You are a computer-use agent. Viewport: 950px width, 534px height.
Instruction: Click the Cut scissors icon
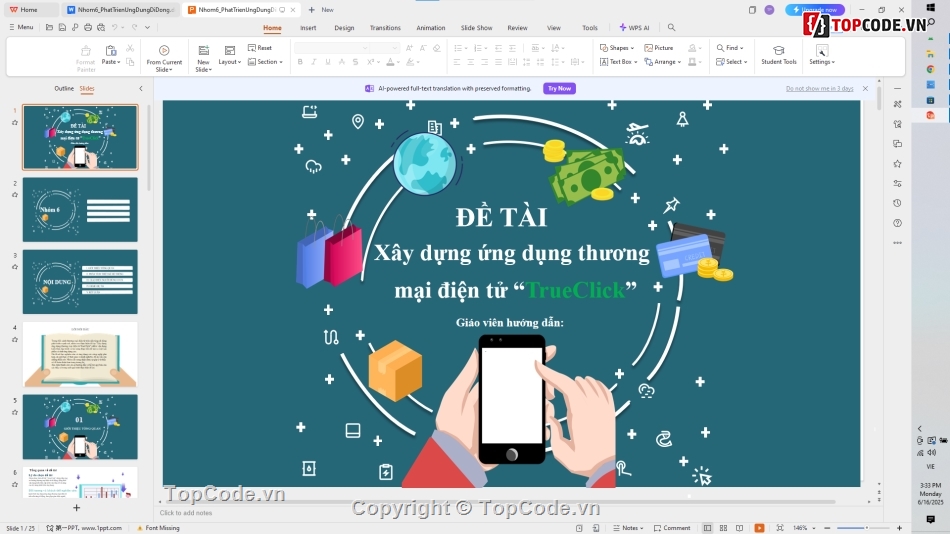[x=130, y=48]
